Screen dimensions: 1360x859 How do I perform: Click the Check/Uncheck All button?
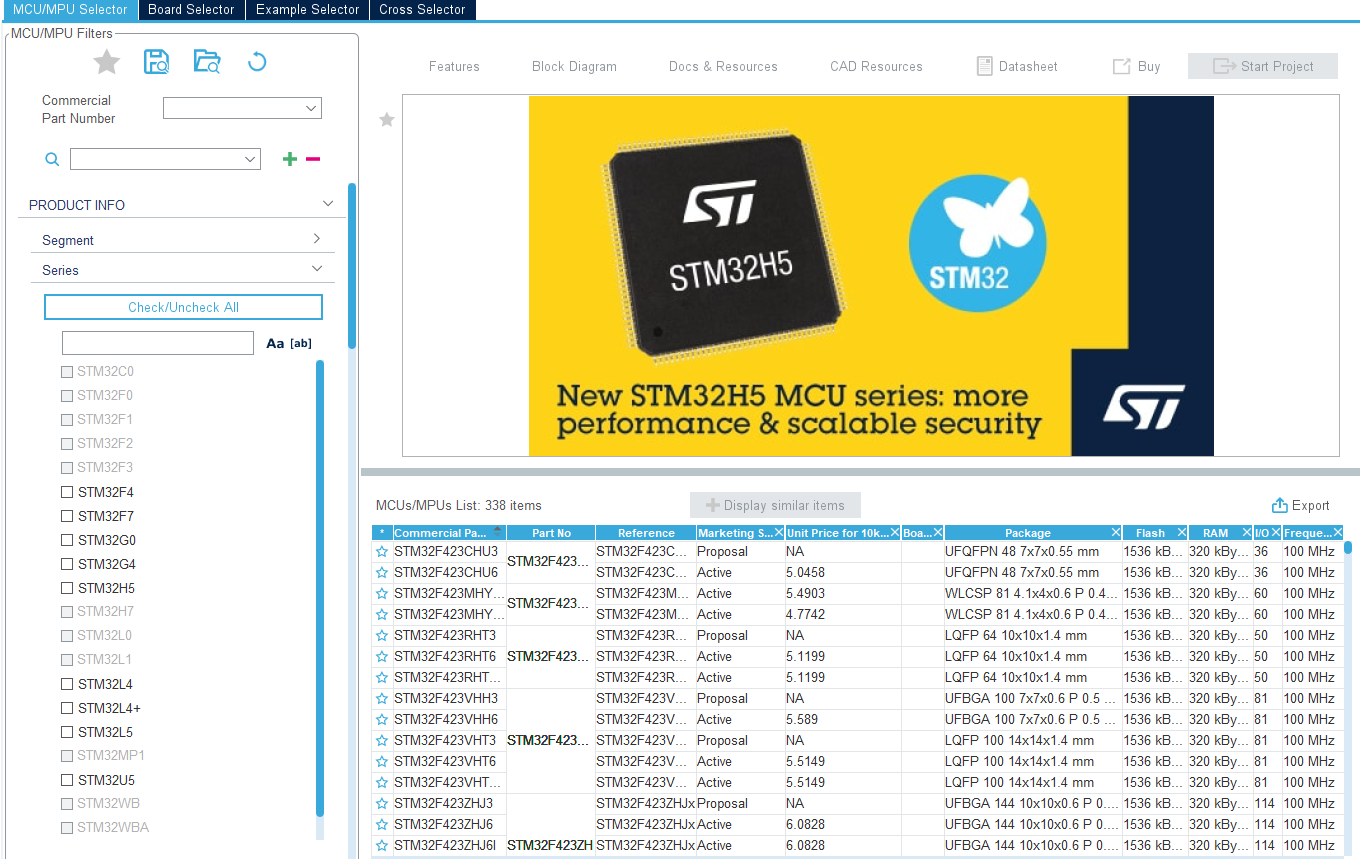[x=183, y=306]
